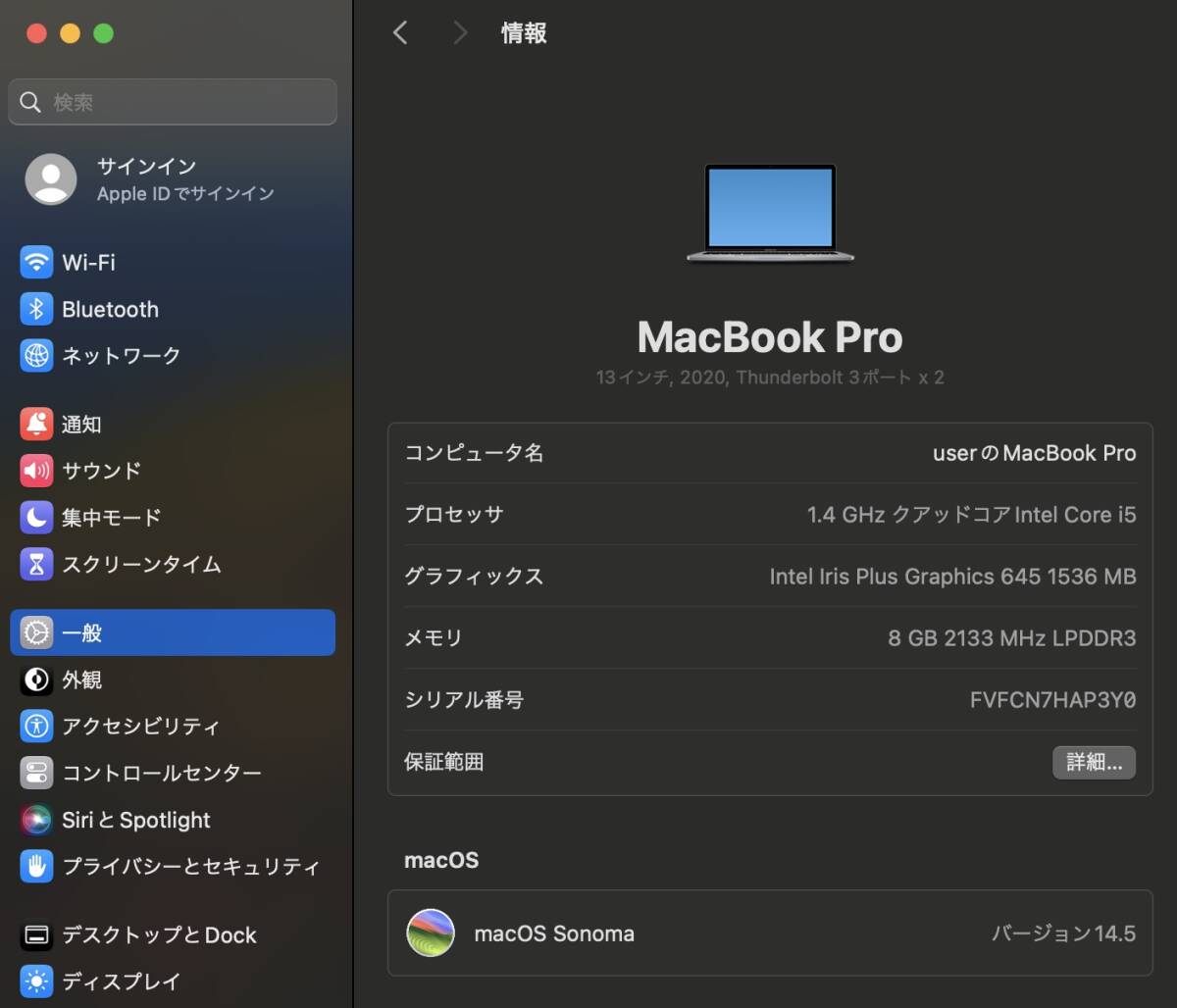Click the MacBook Pro laptop image
Image resolution: width=1177 pixels, height=1008 pixels.
(x=770, y=214)
